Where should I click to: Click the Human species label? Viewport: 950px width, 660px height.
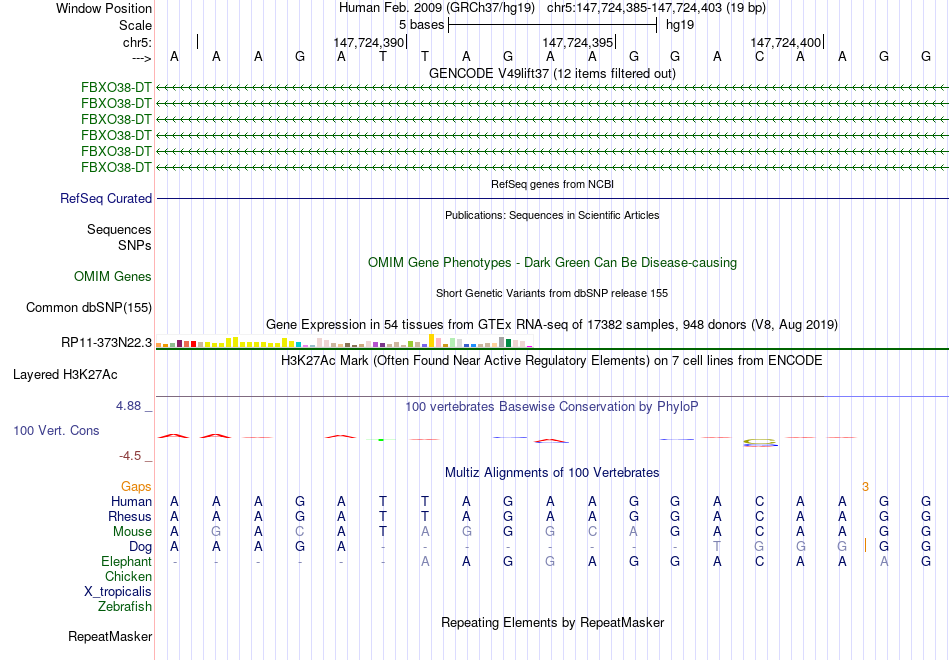tap(131, 502)
